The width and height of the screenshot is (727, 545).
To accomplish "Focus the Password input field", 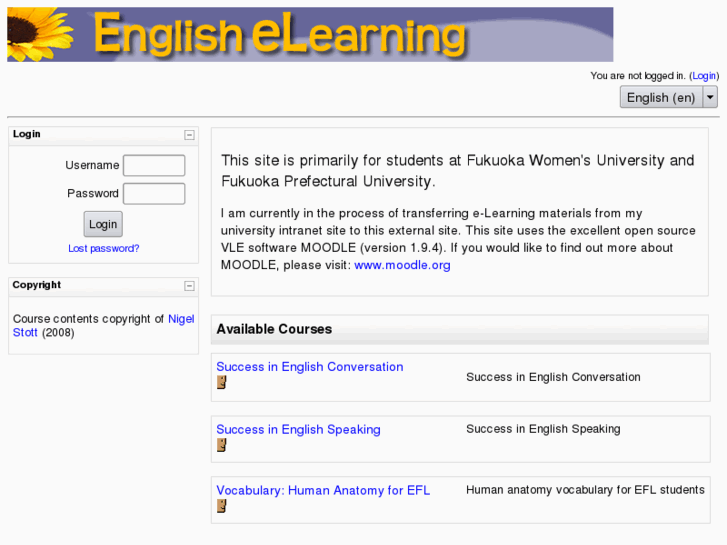I will click(x=154, y=194).
